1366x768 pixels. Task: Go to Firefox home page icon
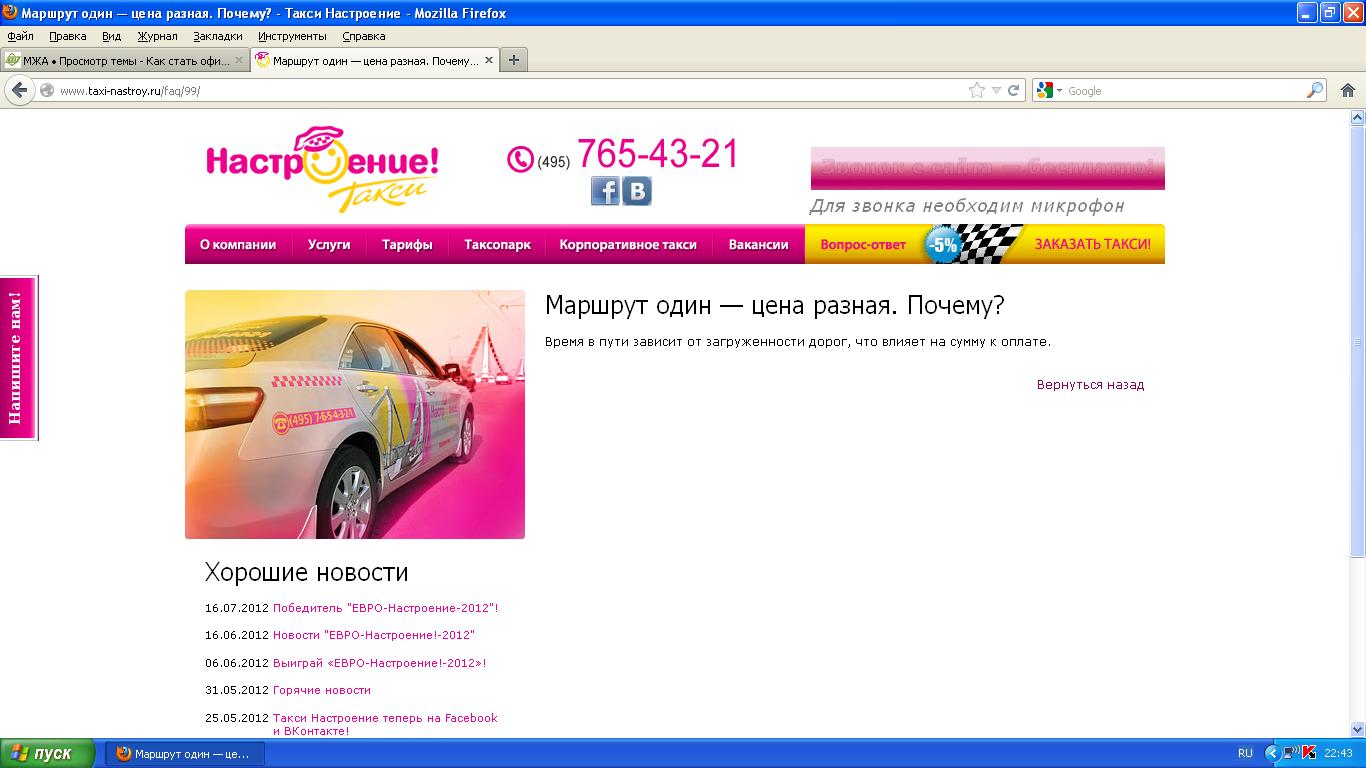pyautogui.click(x=1347, y=90)
